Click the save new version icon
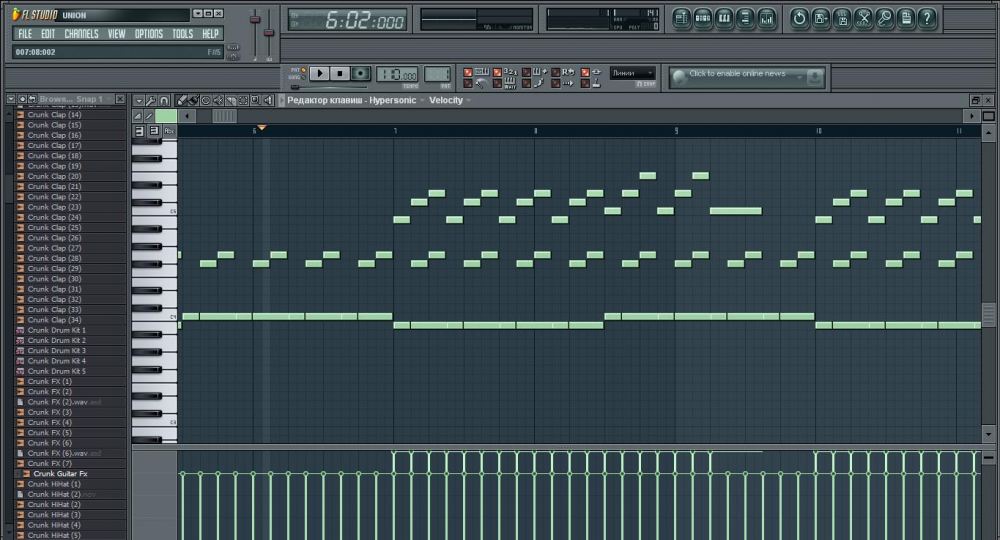1000x540 pixels. click(x=842, y=18)
